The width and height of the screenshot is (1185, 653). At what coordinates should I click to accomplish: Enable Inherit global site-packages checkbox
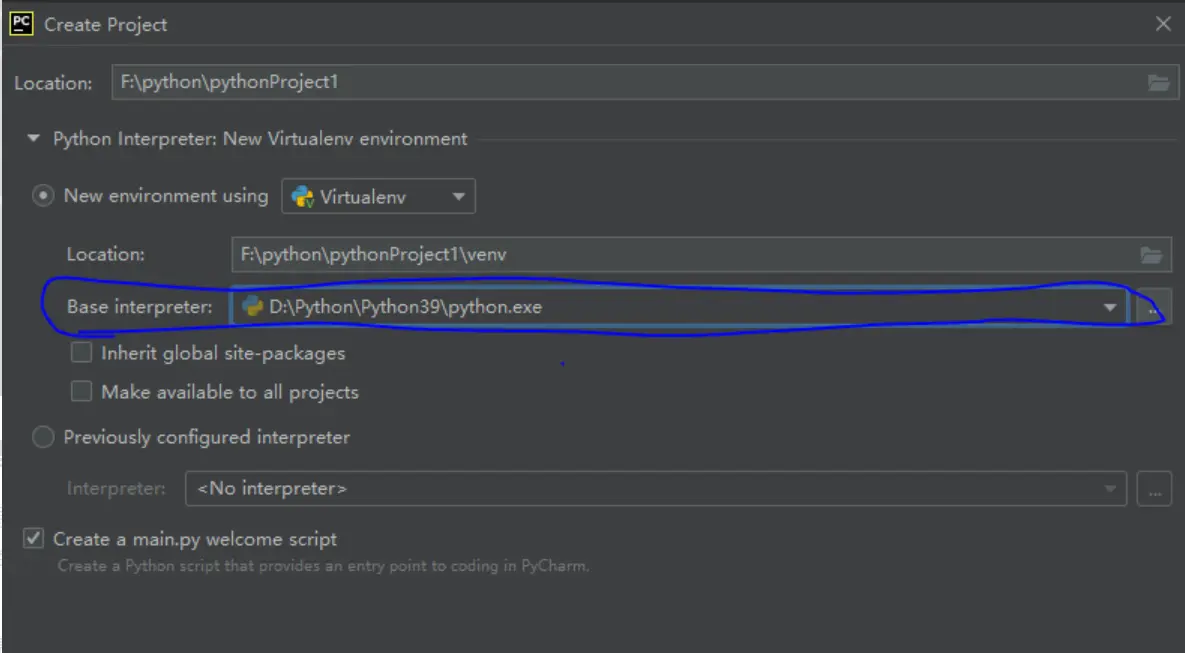82,353
